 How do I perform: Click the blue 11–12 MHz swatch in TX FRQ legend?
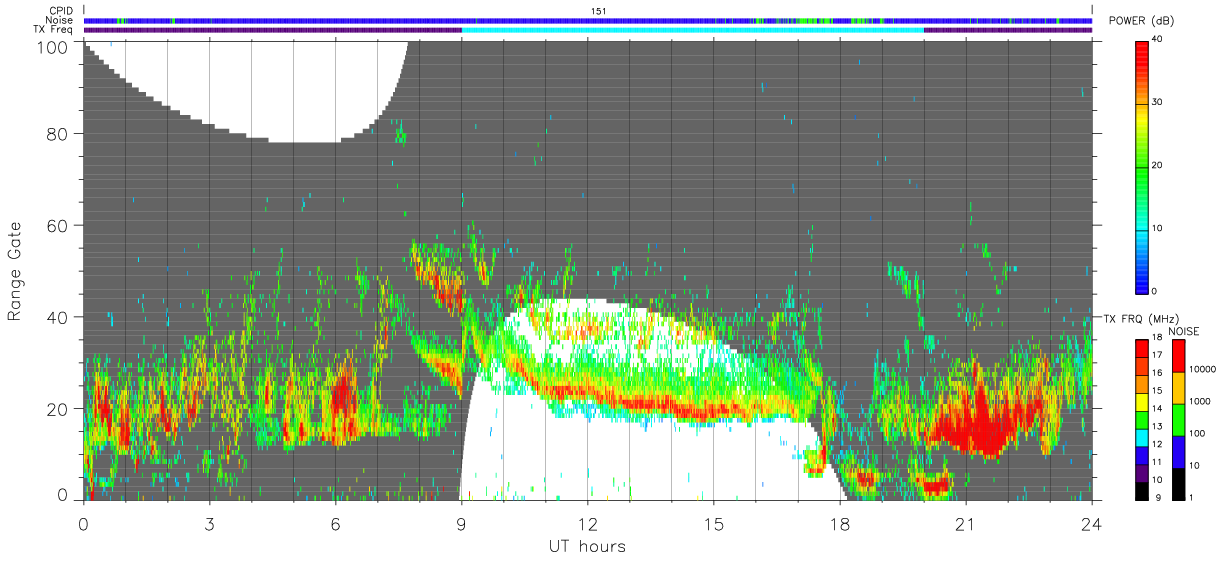coord(1143,456)
